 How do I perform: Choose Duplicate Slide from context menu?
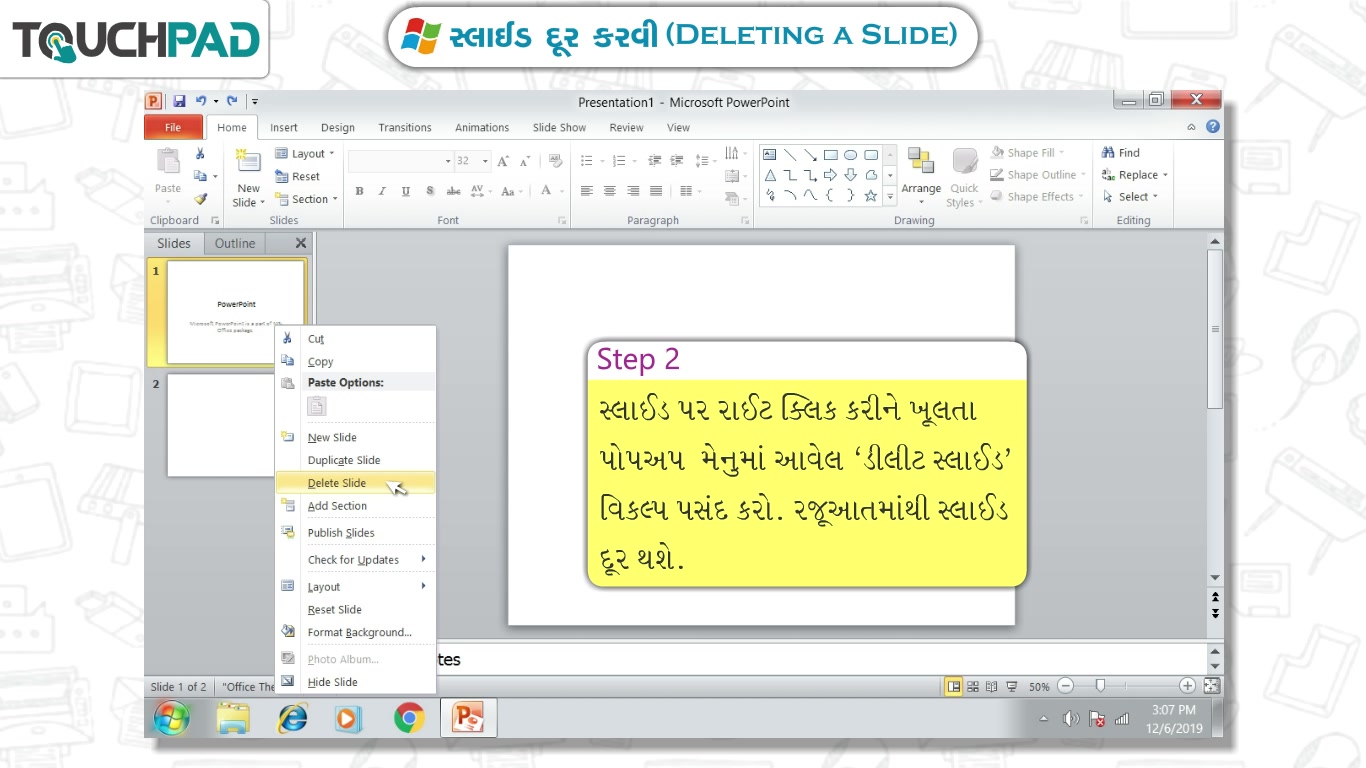coord(355,460)
